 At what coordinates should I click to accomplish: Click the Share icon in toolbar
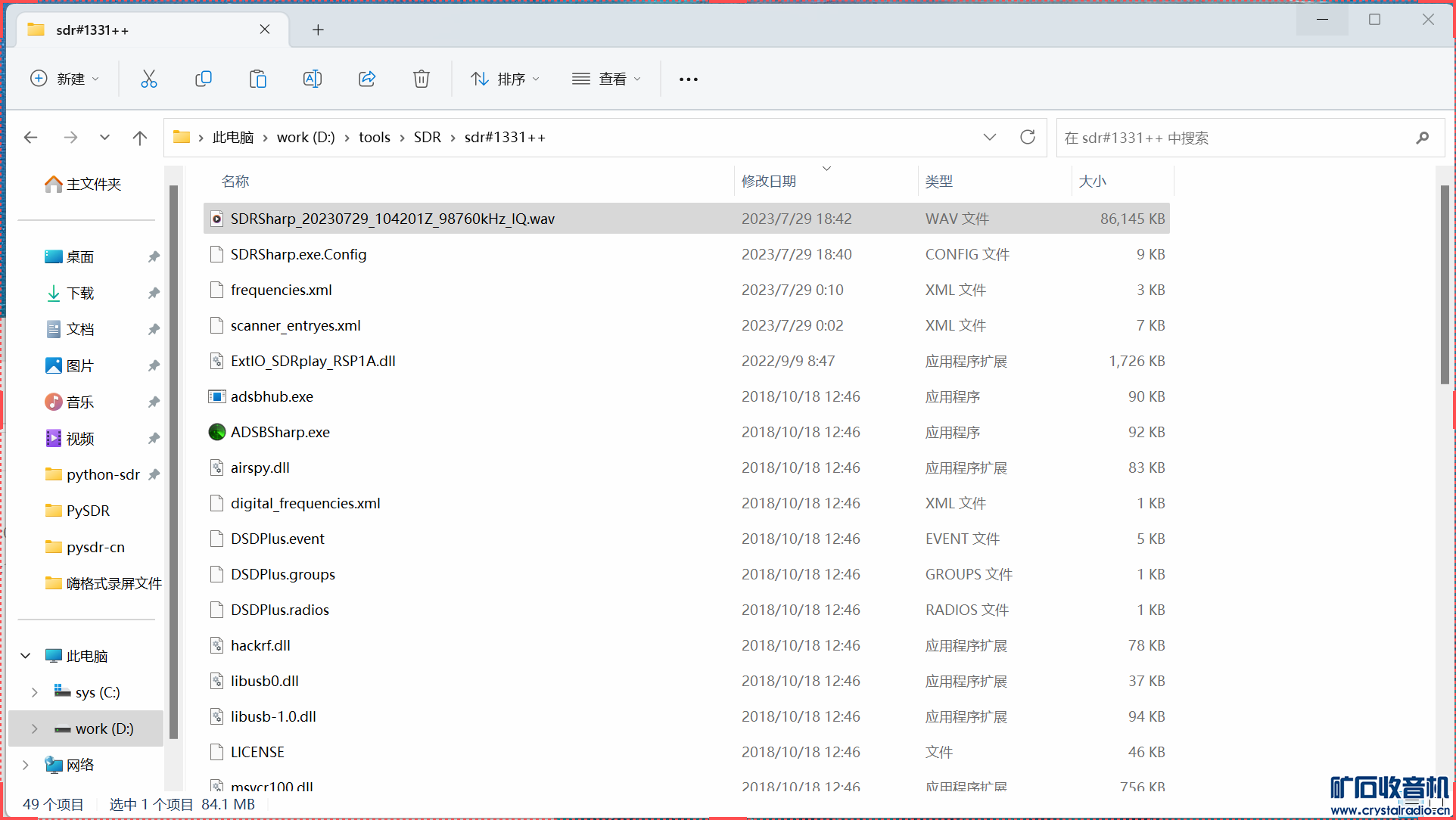point(367,79)
